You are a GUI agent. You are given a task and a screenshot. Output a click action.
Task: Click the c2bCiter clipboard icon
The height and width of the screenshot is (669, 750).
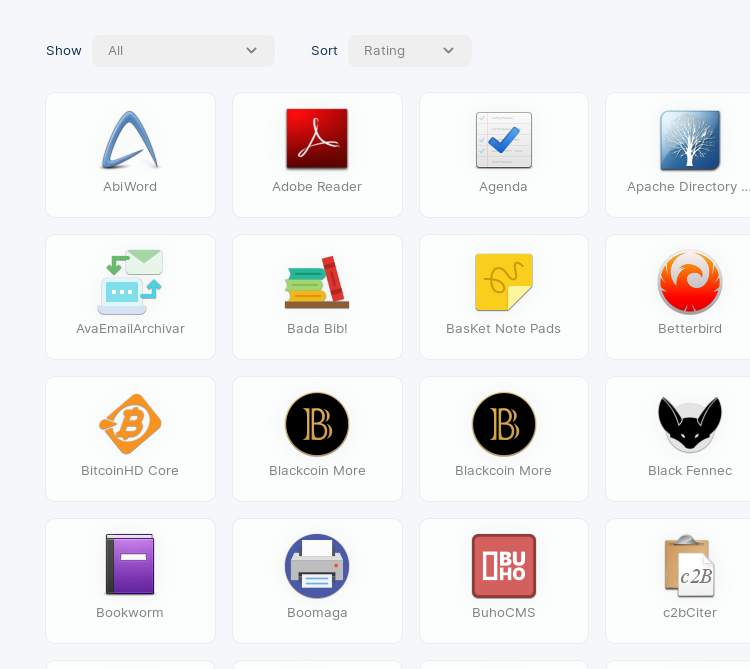[x=690, y=566]
